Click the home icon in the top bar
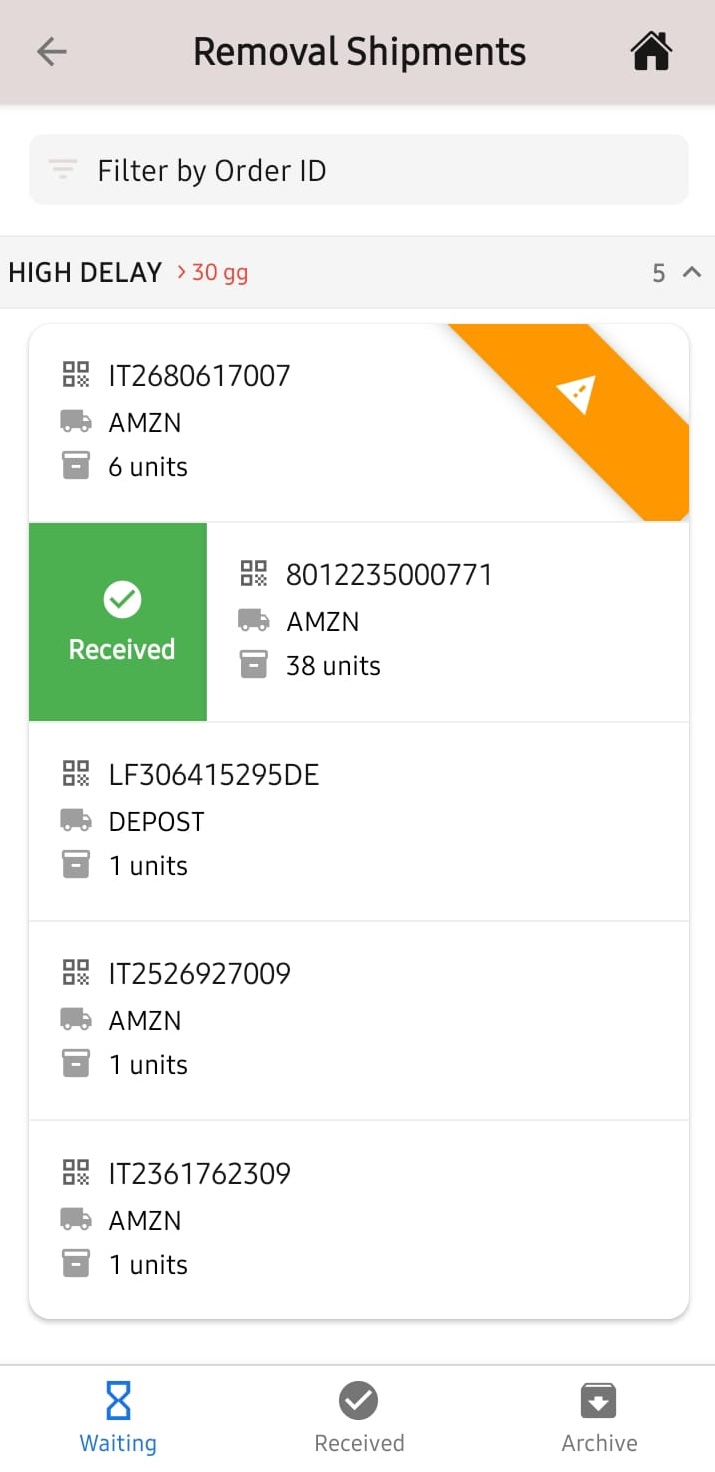 [x=650, y=51]
